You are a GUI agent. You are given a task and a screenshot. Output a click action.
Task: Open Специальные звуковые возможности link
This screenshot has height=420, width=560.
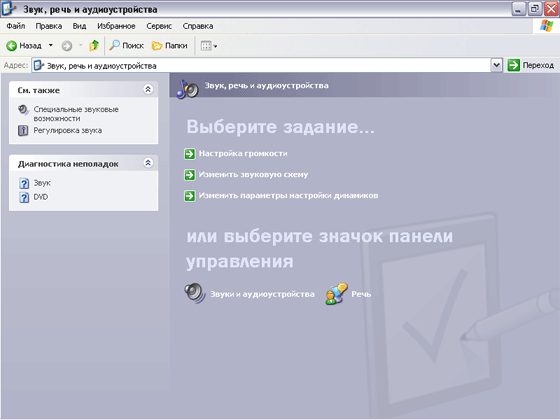point(76,114)
